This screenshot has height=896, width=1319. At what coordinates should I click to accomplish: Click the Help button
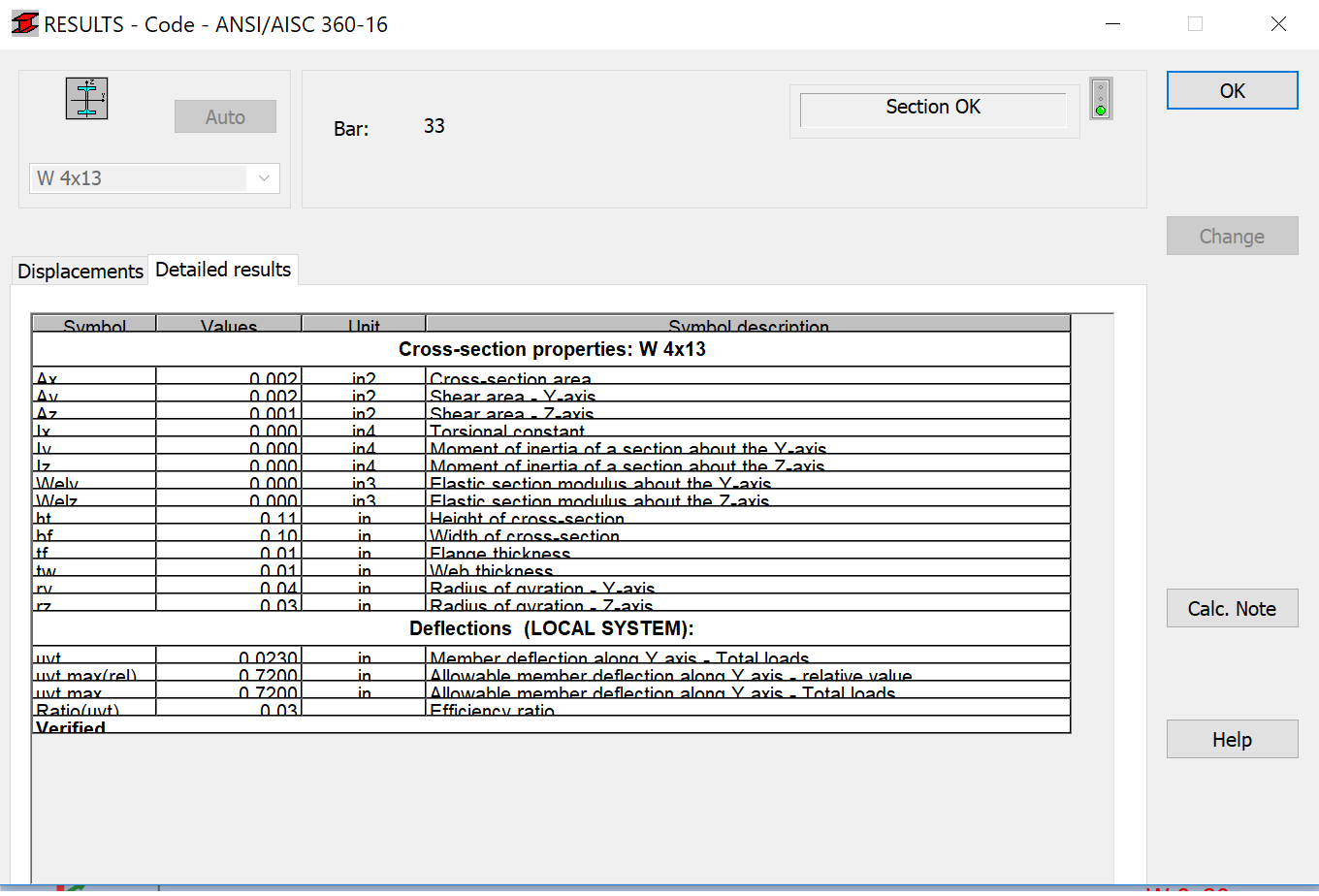pos(1231,740)
